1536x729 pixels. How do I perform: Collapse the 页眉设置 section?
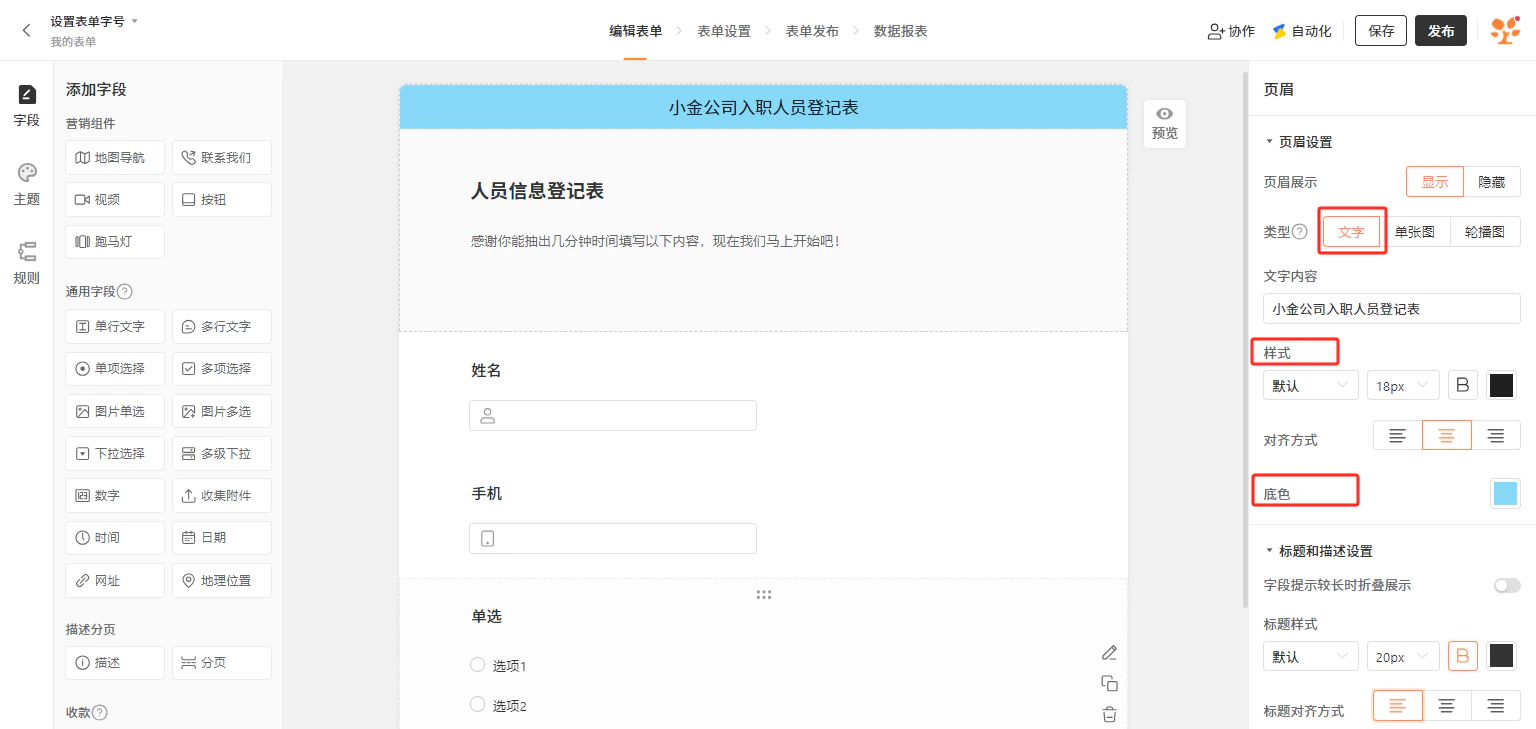[x=1270, y=142]
